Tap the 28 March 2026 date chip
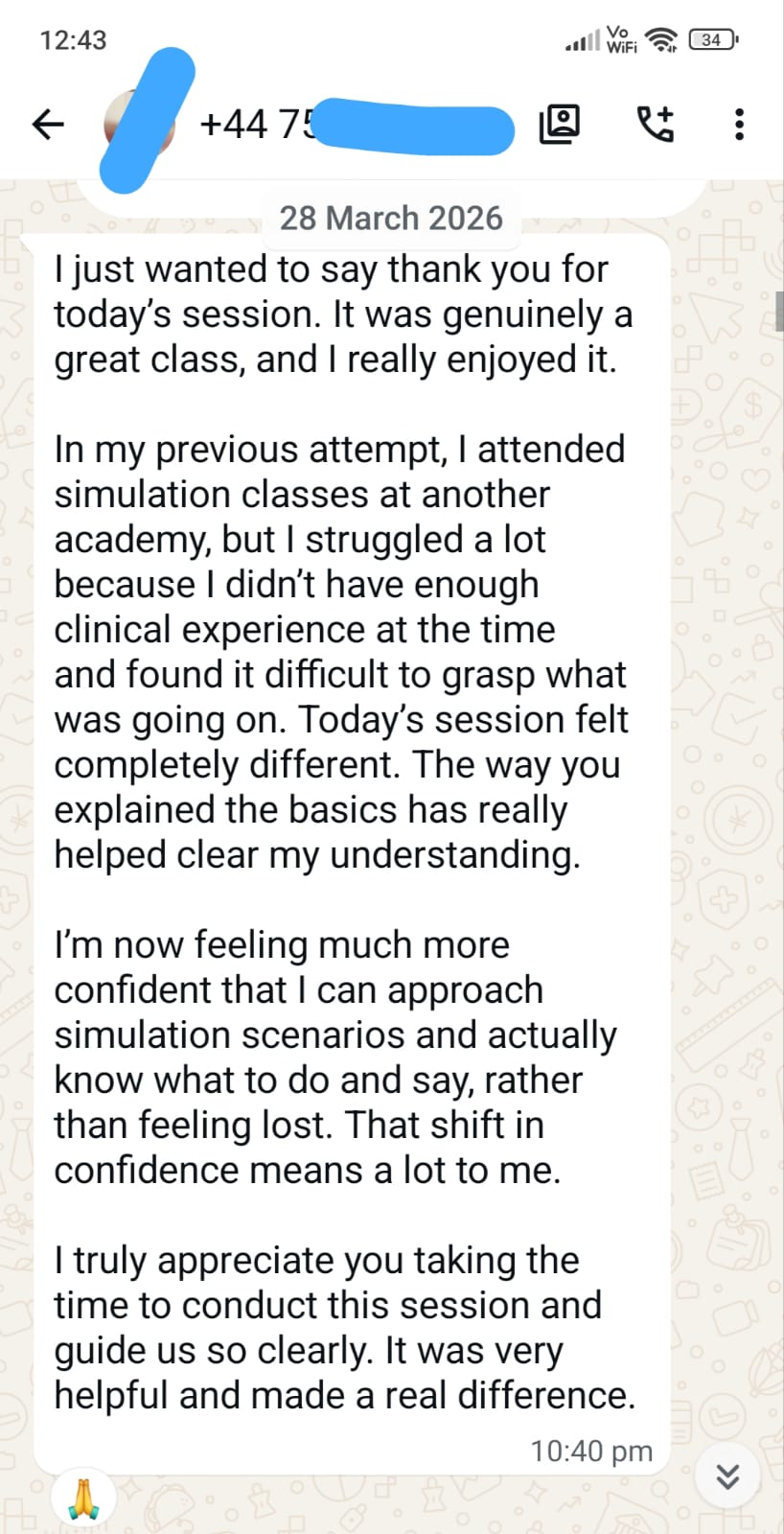Screen dimensions: 784x1534 [x=391, y=218]
